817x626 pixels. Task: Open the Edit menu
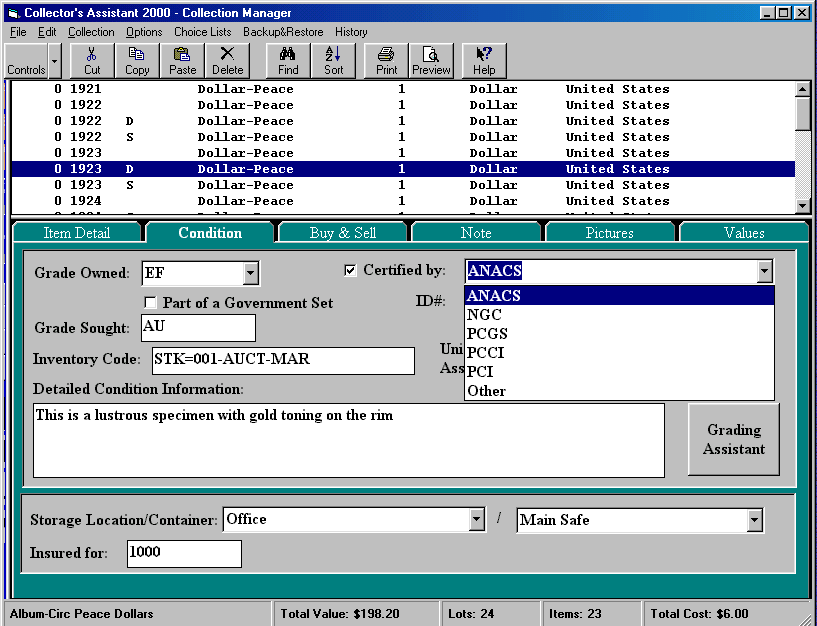47,32
